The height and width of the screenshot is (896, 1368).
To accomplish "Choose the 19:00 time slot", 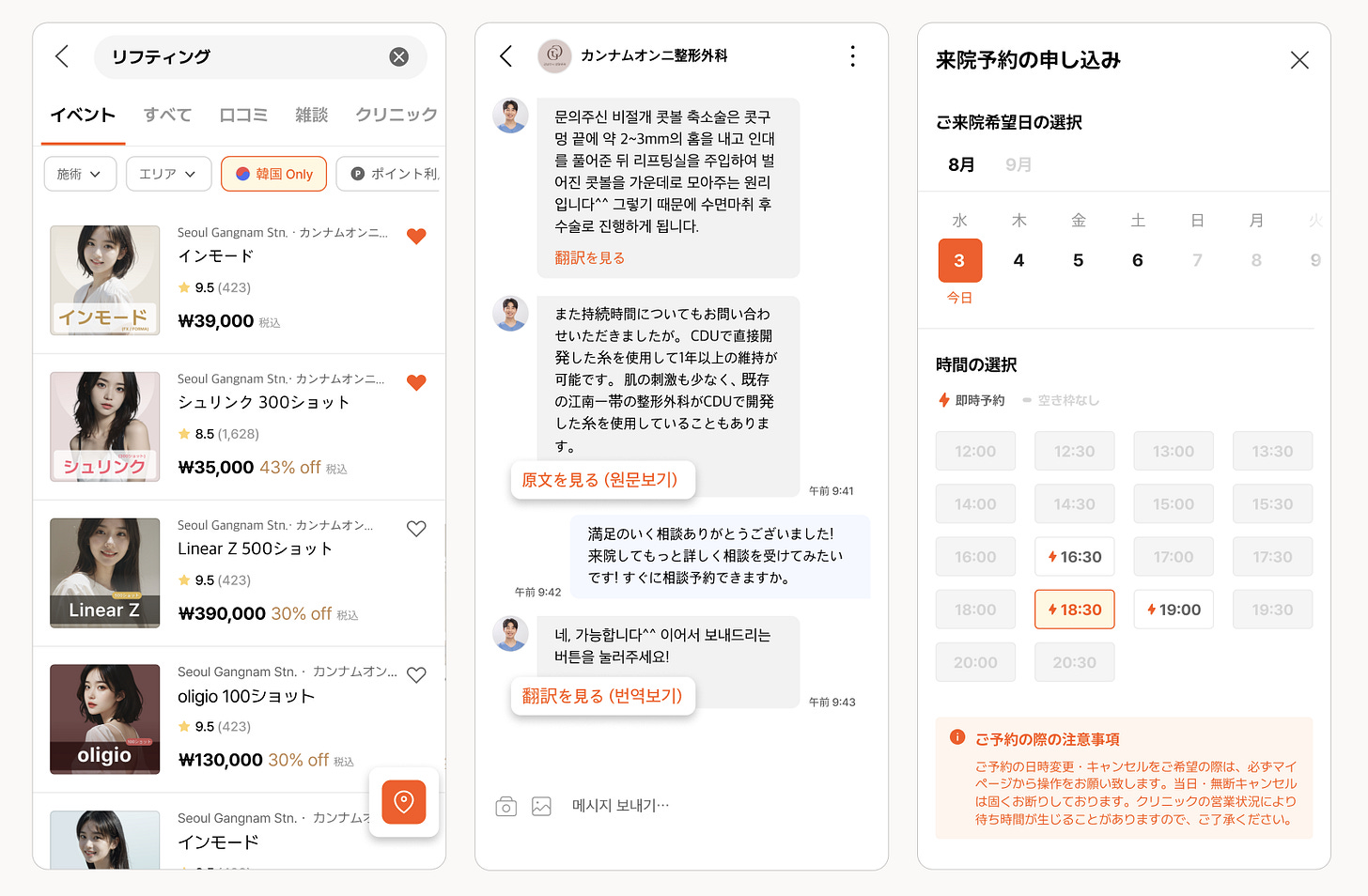I will [x=1174, y=610].
